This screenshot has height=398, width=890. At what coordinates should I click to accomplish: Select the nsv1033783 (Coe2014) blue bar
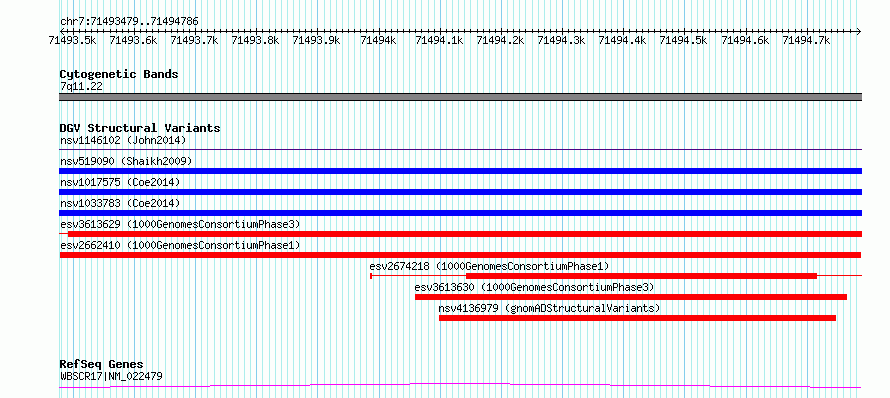click(460, 213)
